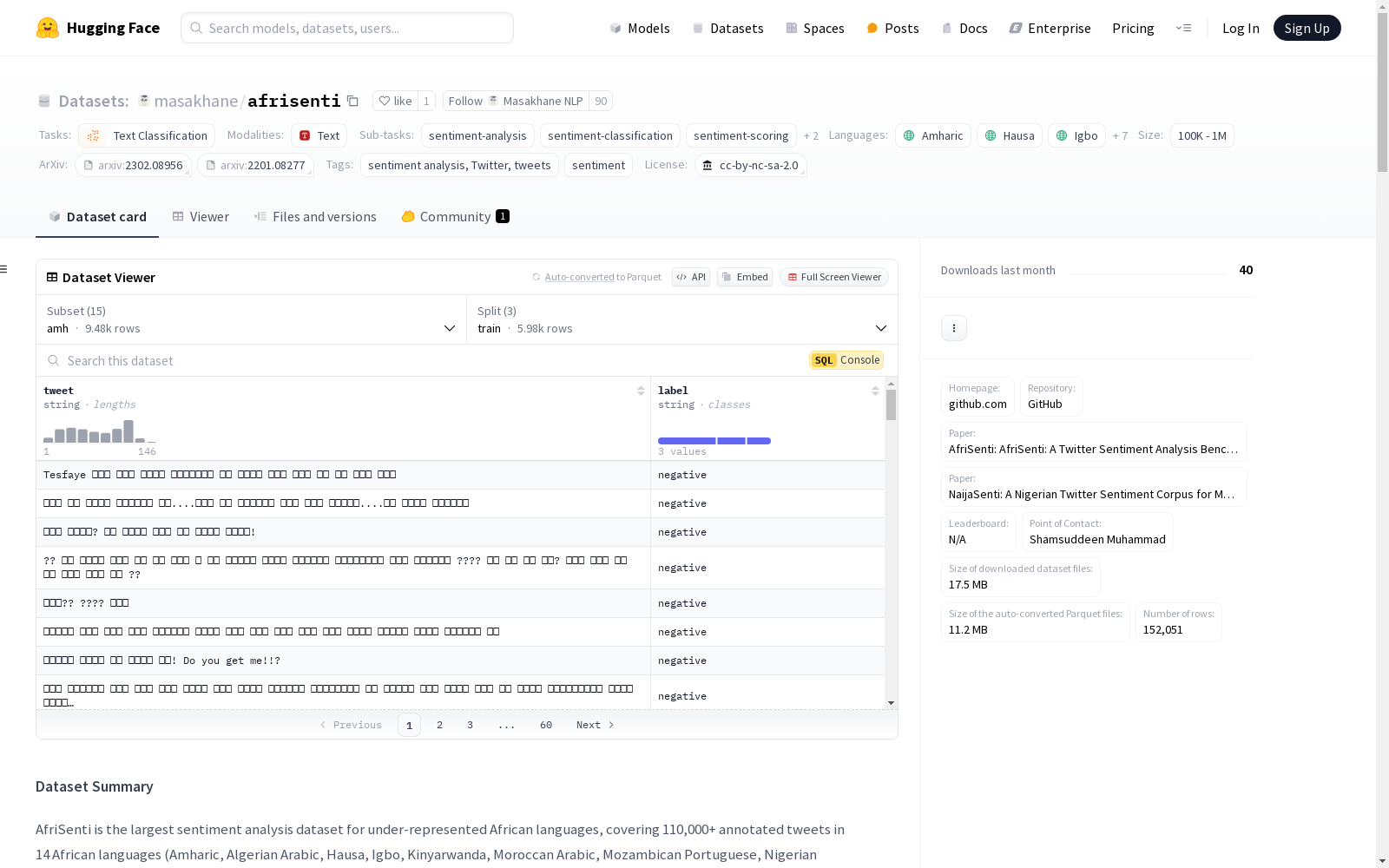This screenshot has width=1389, height=868.
Task: Open the dataset viewer API button
Action: 691,277
